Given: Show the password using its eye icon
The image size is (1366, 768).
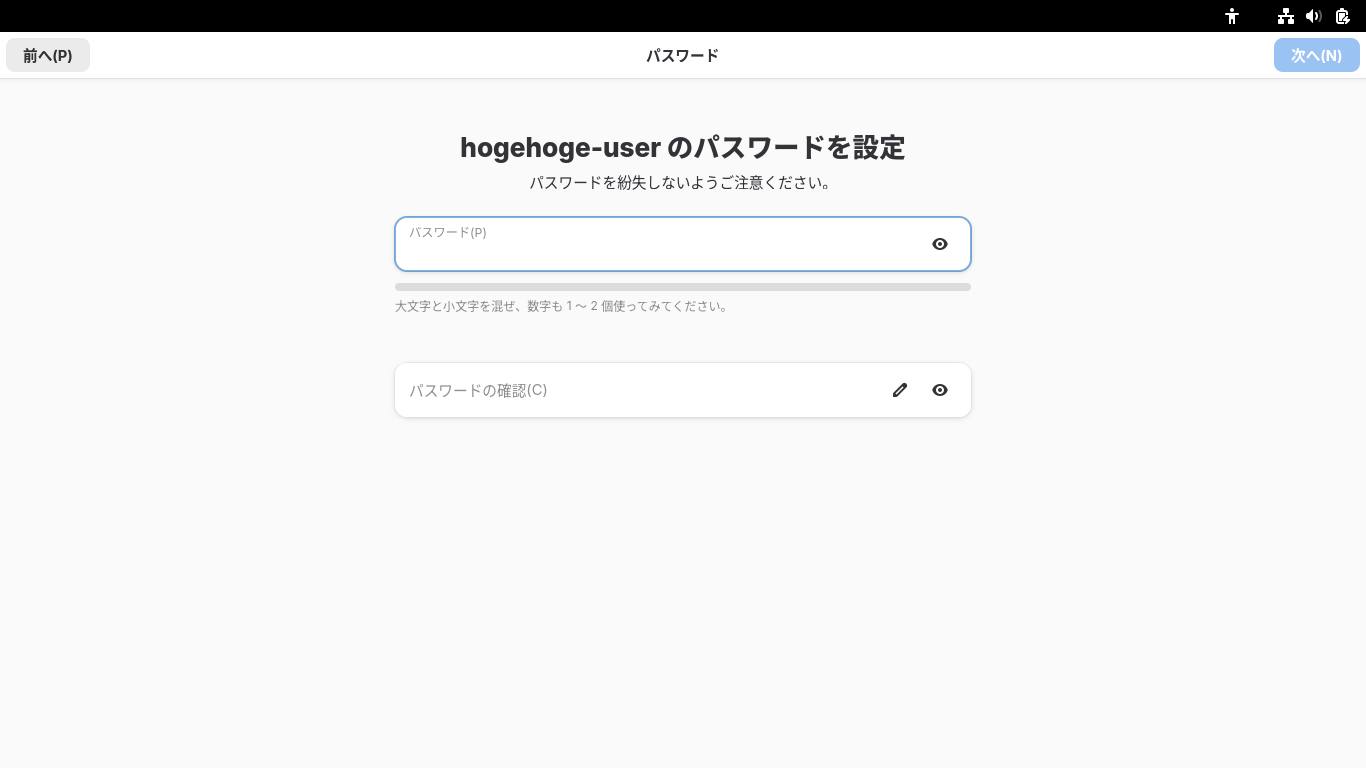Looking at the screenshot, I should tap(940, 244).
